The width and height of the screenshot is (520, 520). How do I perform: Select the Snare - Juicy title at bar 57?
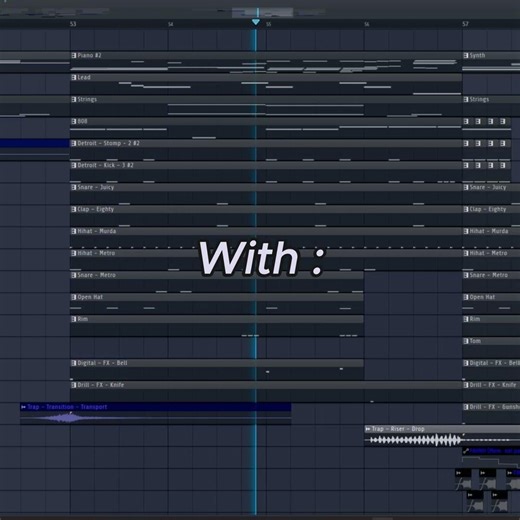(x=488, y=187)
